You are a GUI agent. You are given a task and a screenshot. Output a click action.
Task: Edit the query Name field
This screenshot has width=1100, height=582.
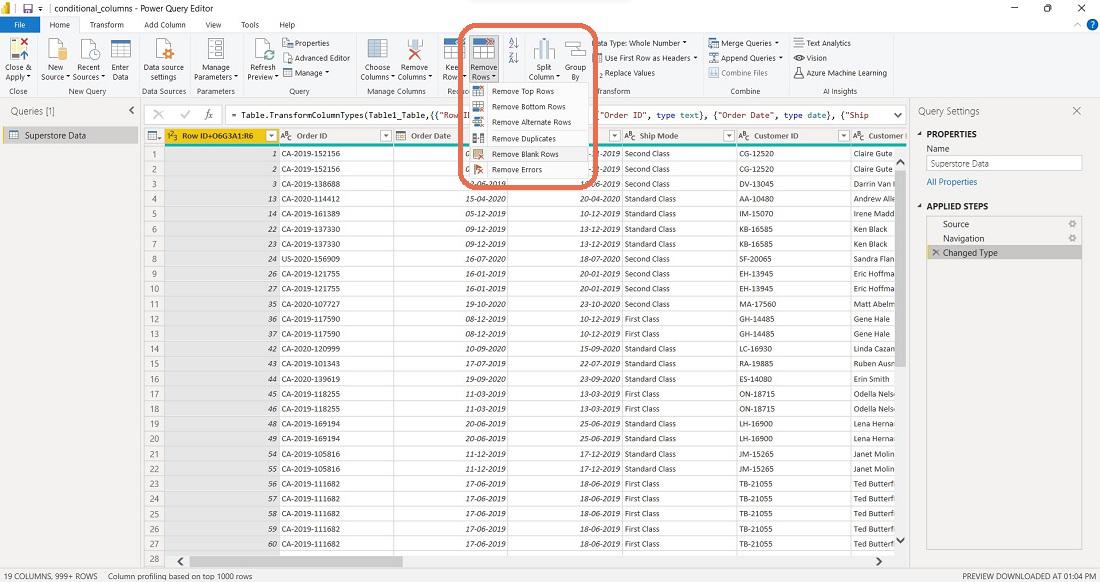(x=1004, y=163)
